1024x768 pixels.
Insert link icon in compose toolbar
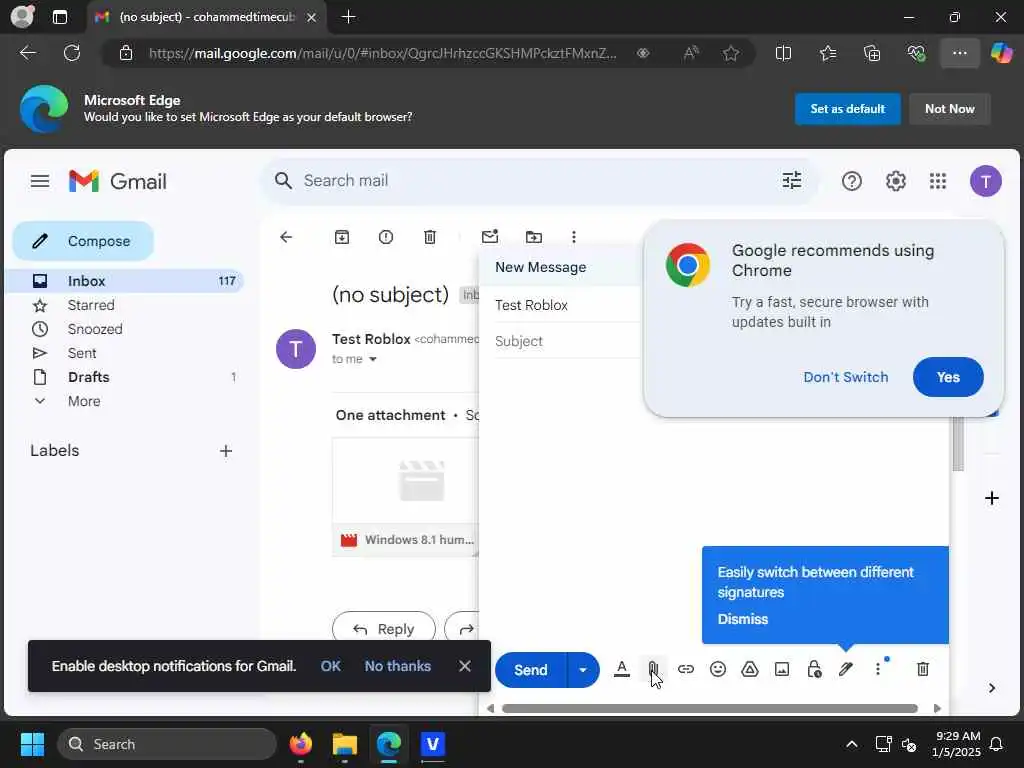pyautogui.click(x=686, y=669)
